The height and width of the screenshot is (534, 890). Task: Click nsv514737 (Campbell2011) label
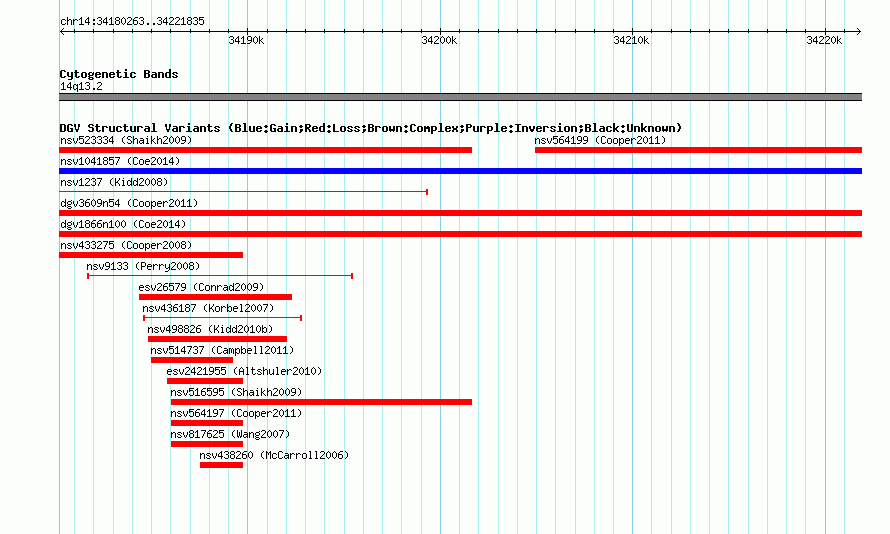tap(222, 350)
